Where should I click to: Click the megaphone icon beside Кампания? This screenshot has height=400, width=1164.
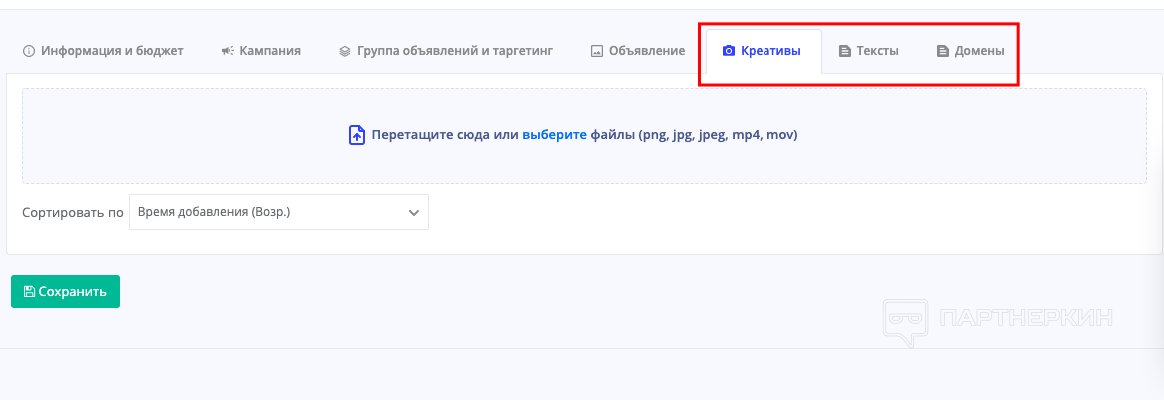point(228,51)
